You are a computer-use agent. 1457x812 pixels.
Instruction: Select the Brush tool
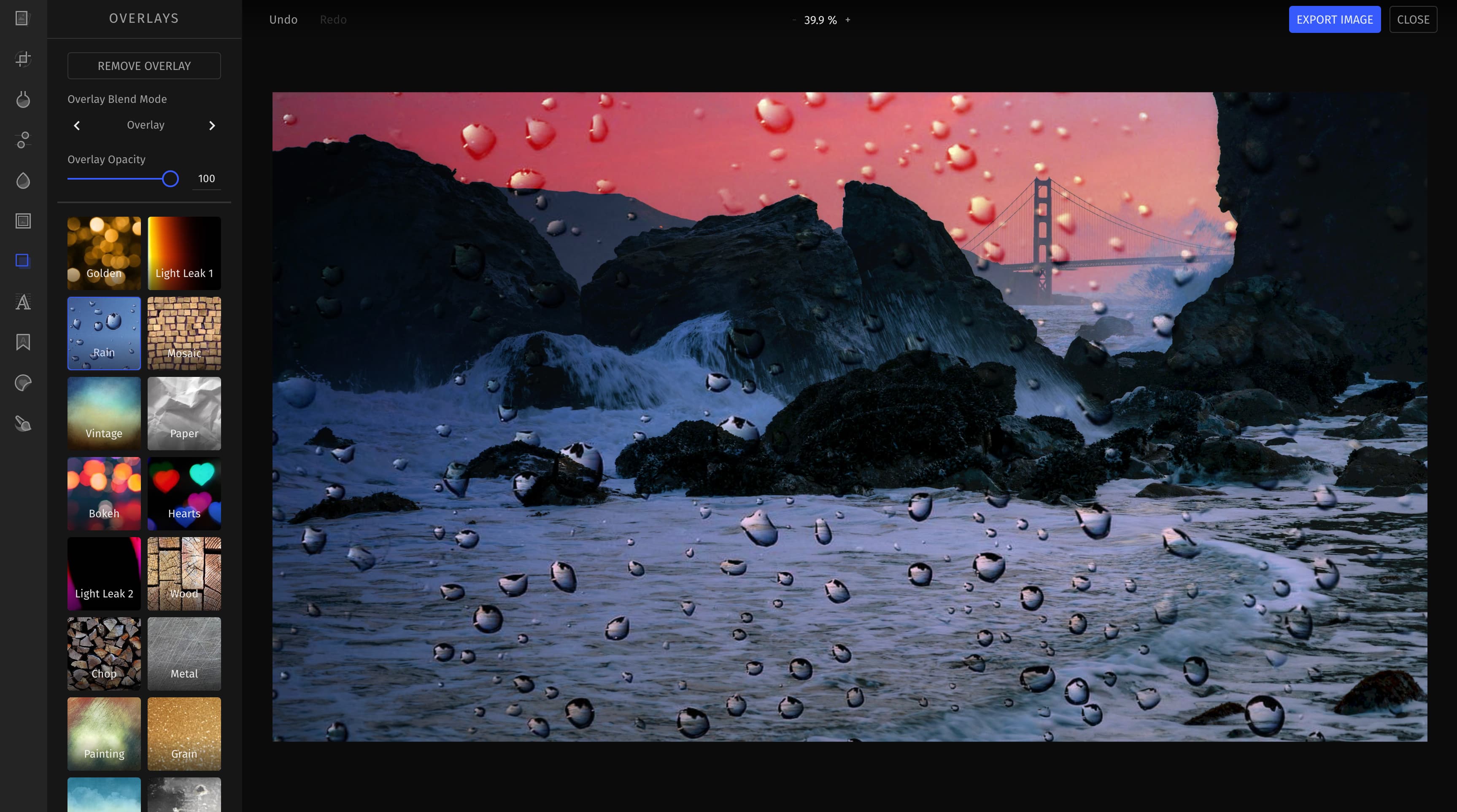pyautogui.click(x=23, y=424)
